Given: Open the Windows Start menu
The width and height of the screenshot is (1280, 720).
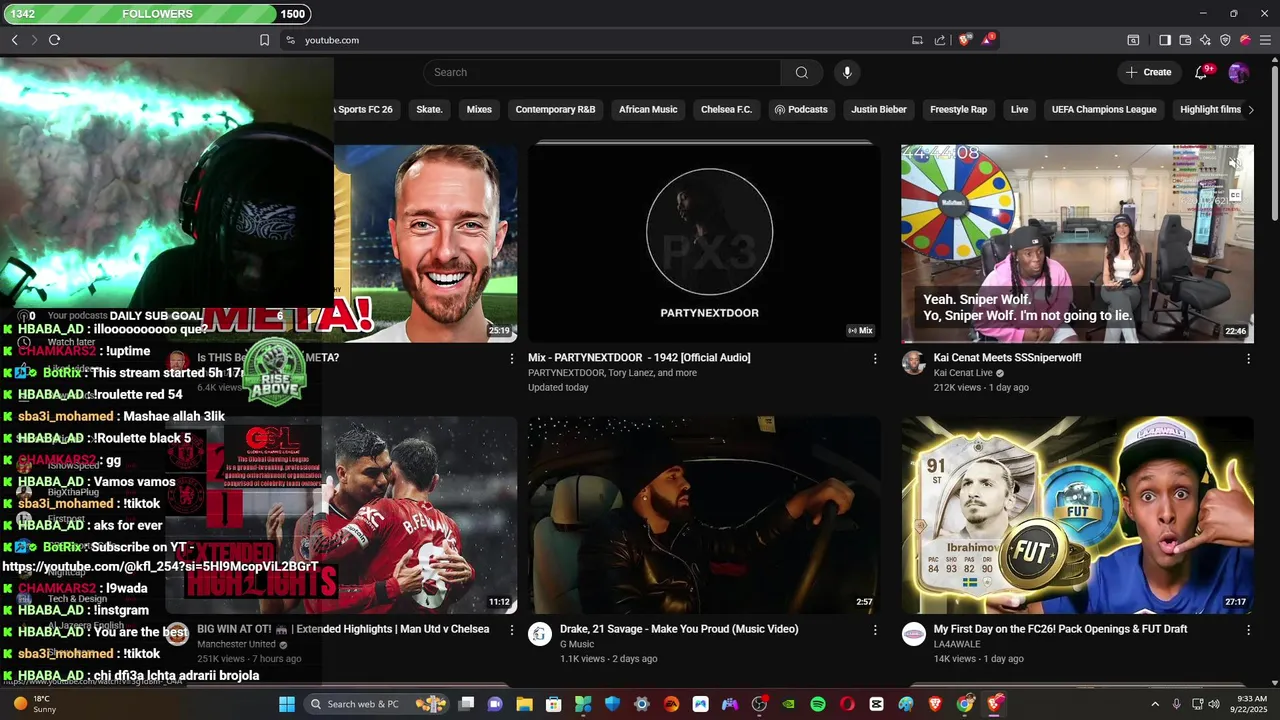Looking at the screenshot, I should (x=287, y=704).
